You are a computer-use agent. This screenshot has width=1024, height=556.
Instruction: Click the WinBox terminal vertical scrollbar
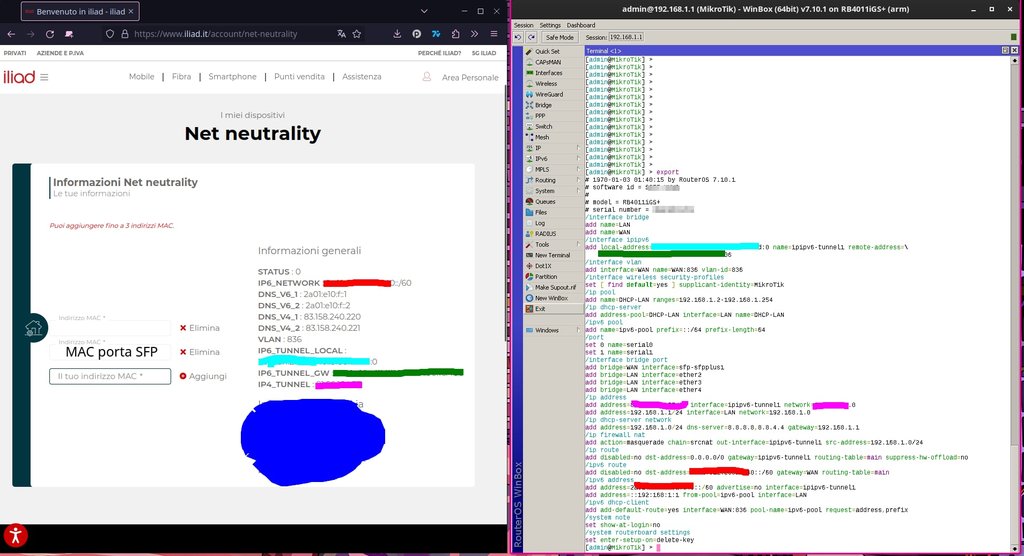pyautogui.click(x=1014, y=304)
